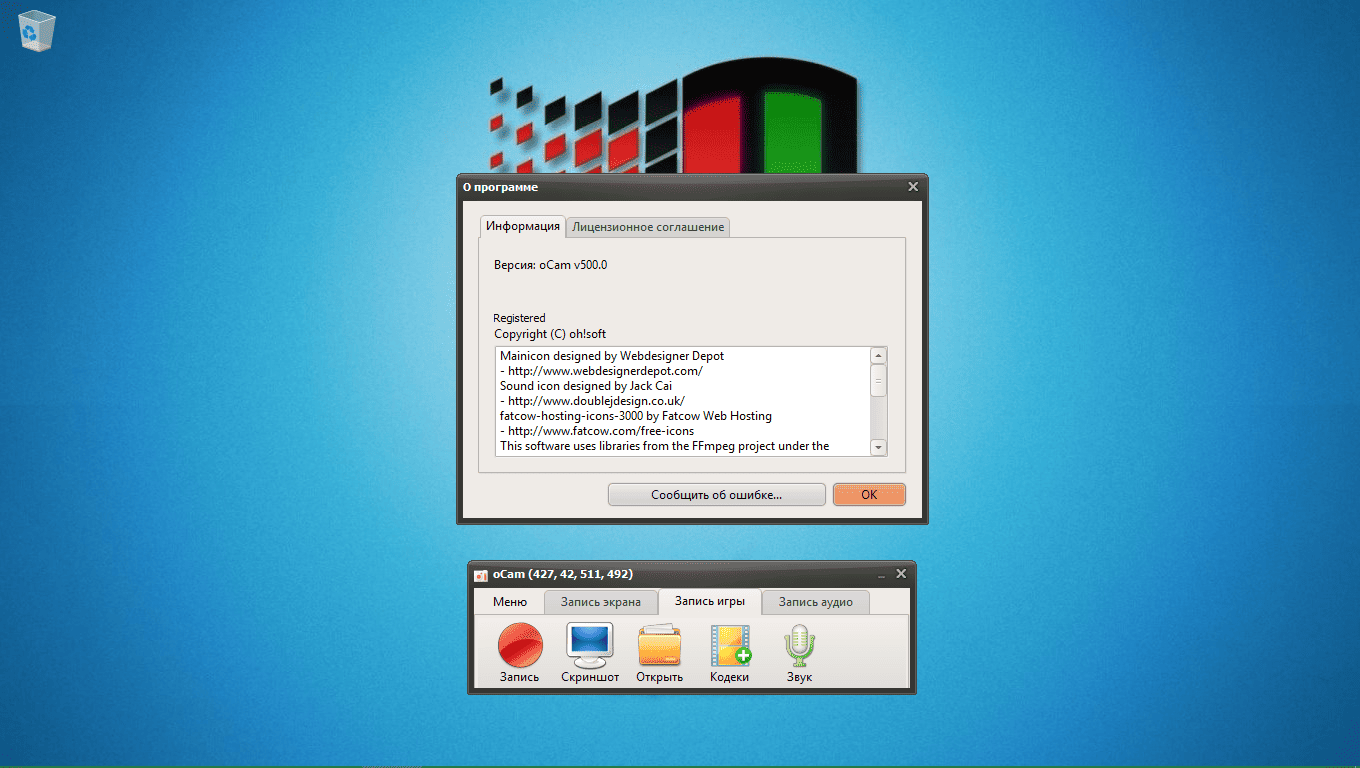Click the 'Copyright (C) oh!soft' text
Screen dimensions: 1360x768
pos(550,334)
